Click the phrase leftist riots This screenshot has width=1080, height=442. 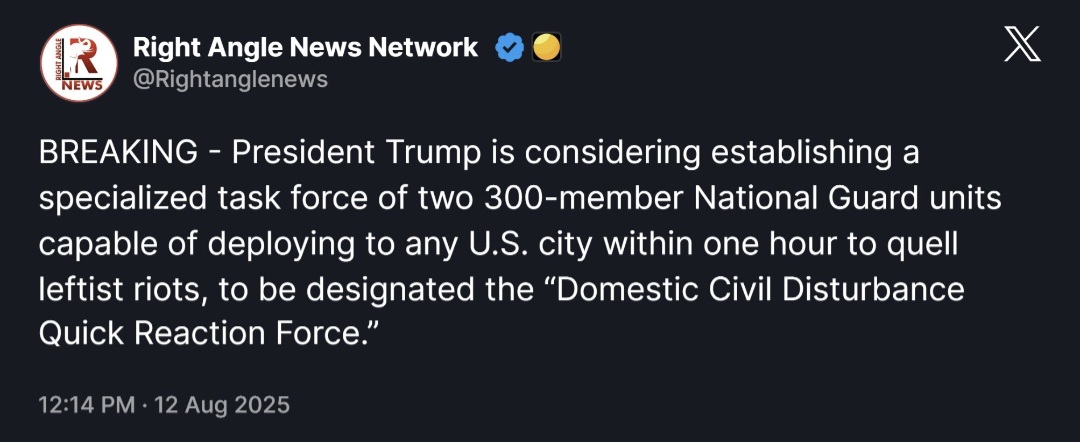pyautogui.click(x=110, y=289)
